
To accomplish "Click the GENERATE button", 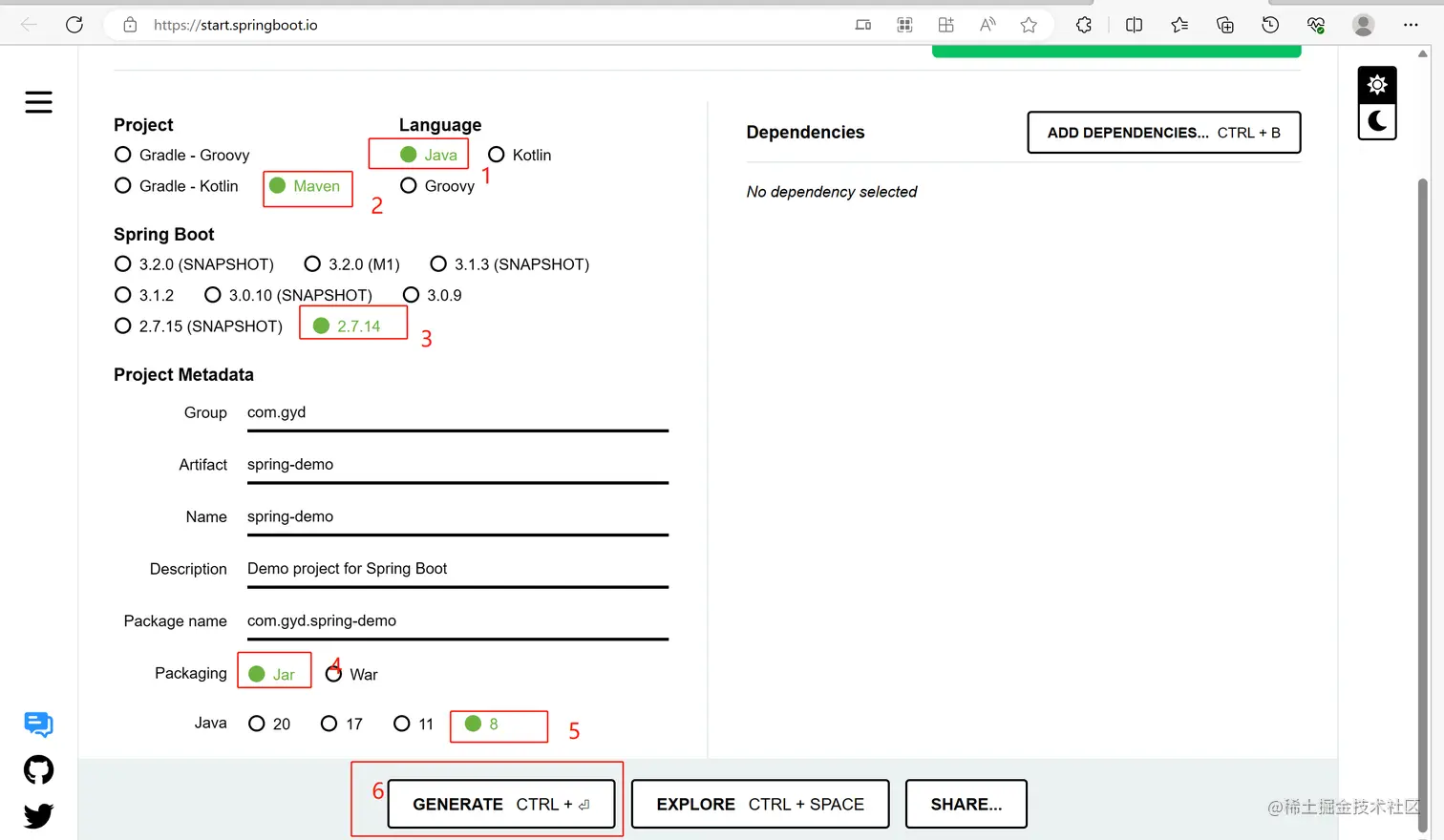I will (501, 804).
